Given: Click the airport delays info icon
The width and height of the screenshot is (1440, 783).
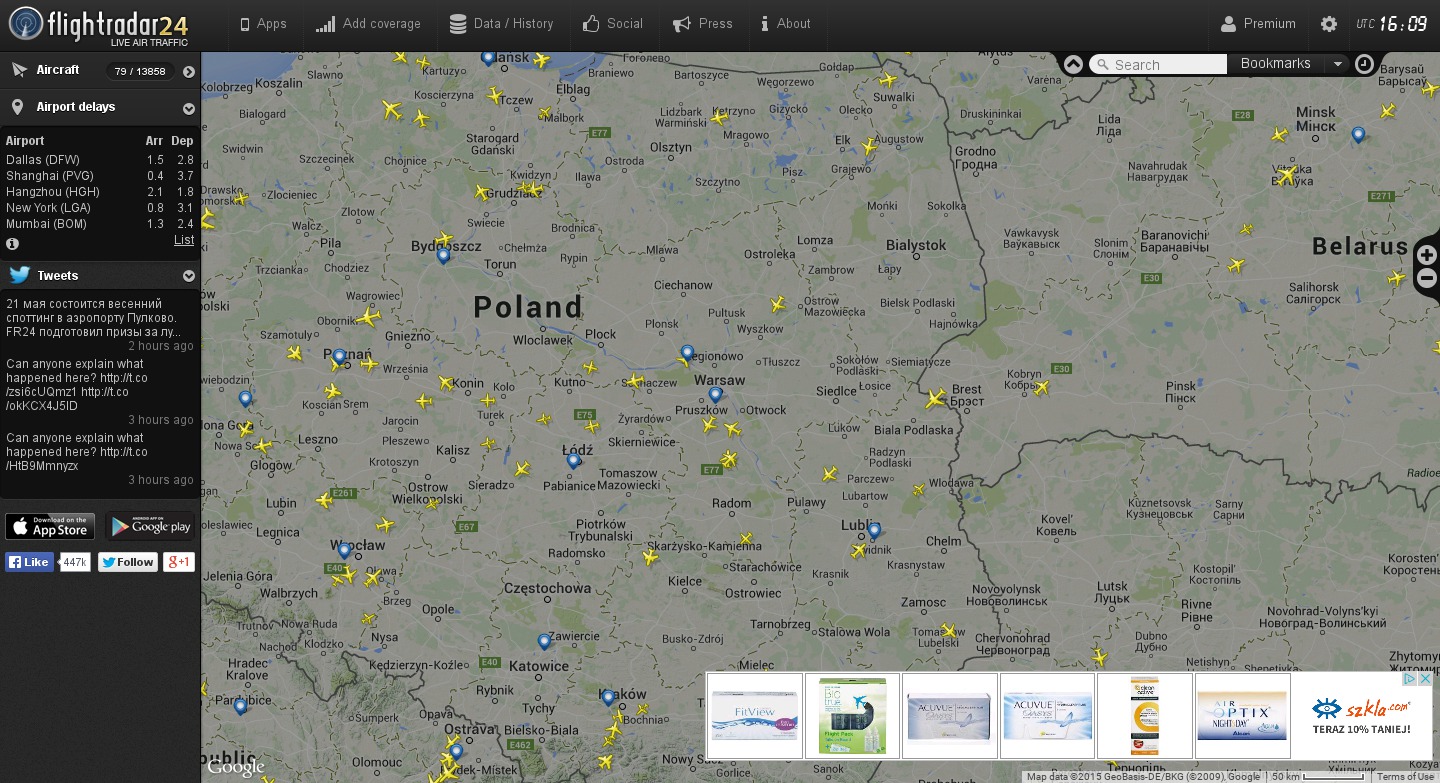Looking at the screenshot, I should [12, 243].
